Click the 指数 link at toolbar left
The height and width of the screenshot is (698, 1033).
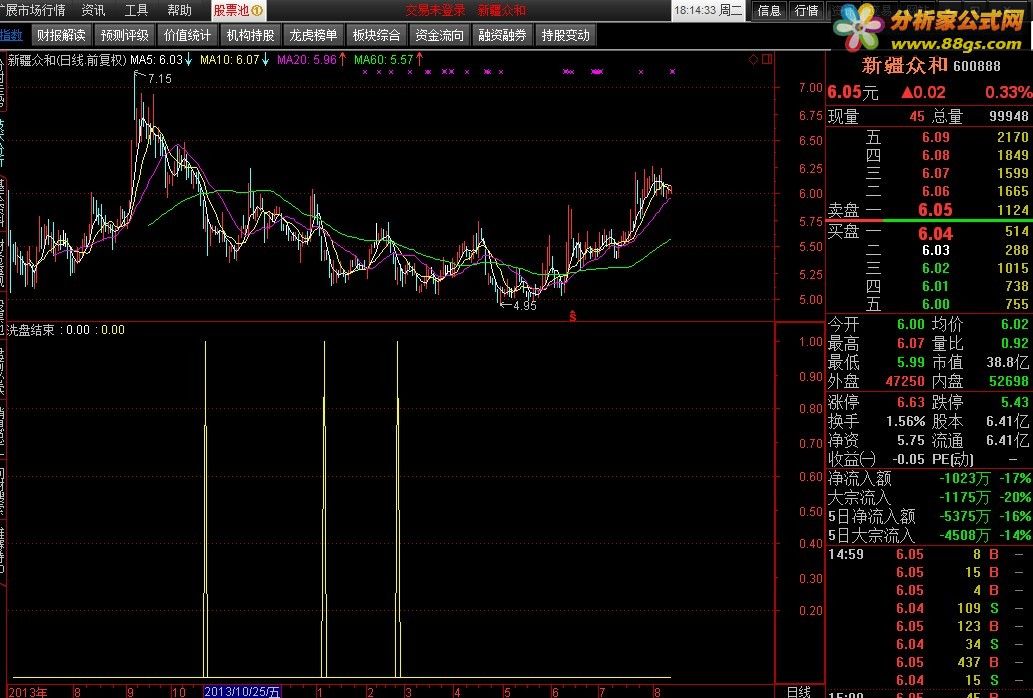(11, 36)
